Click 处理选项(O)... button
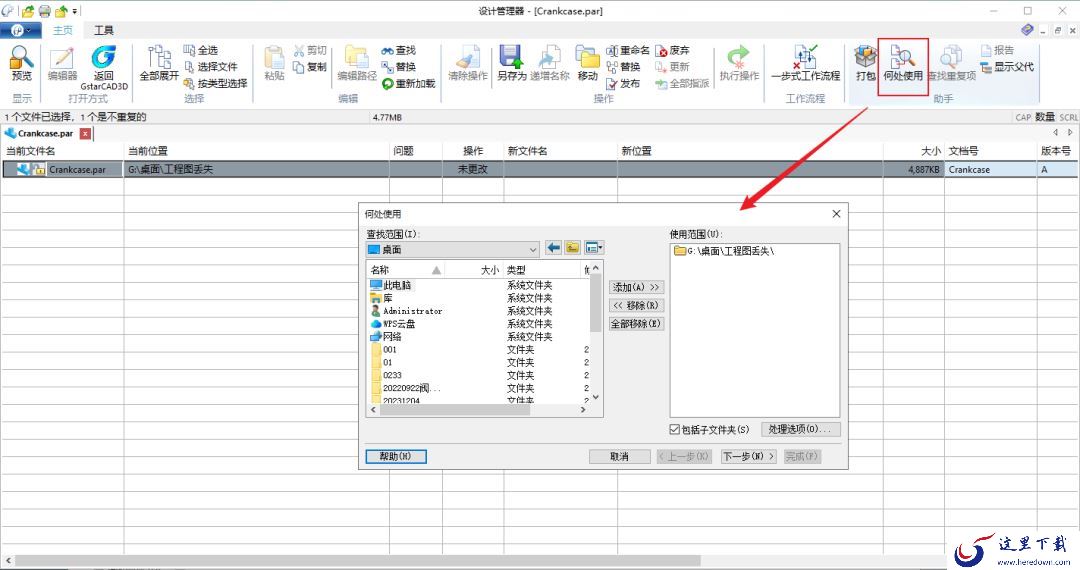 [x=800, y=429]
